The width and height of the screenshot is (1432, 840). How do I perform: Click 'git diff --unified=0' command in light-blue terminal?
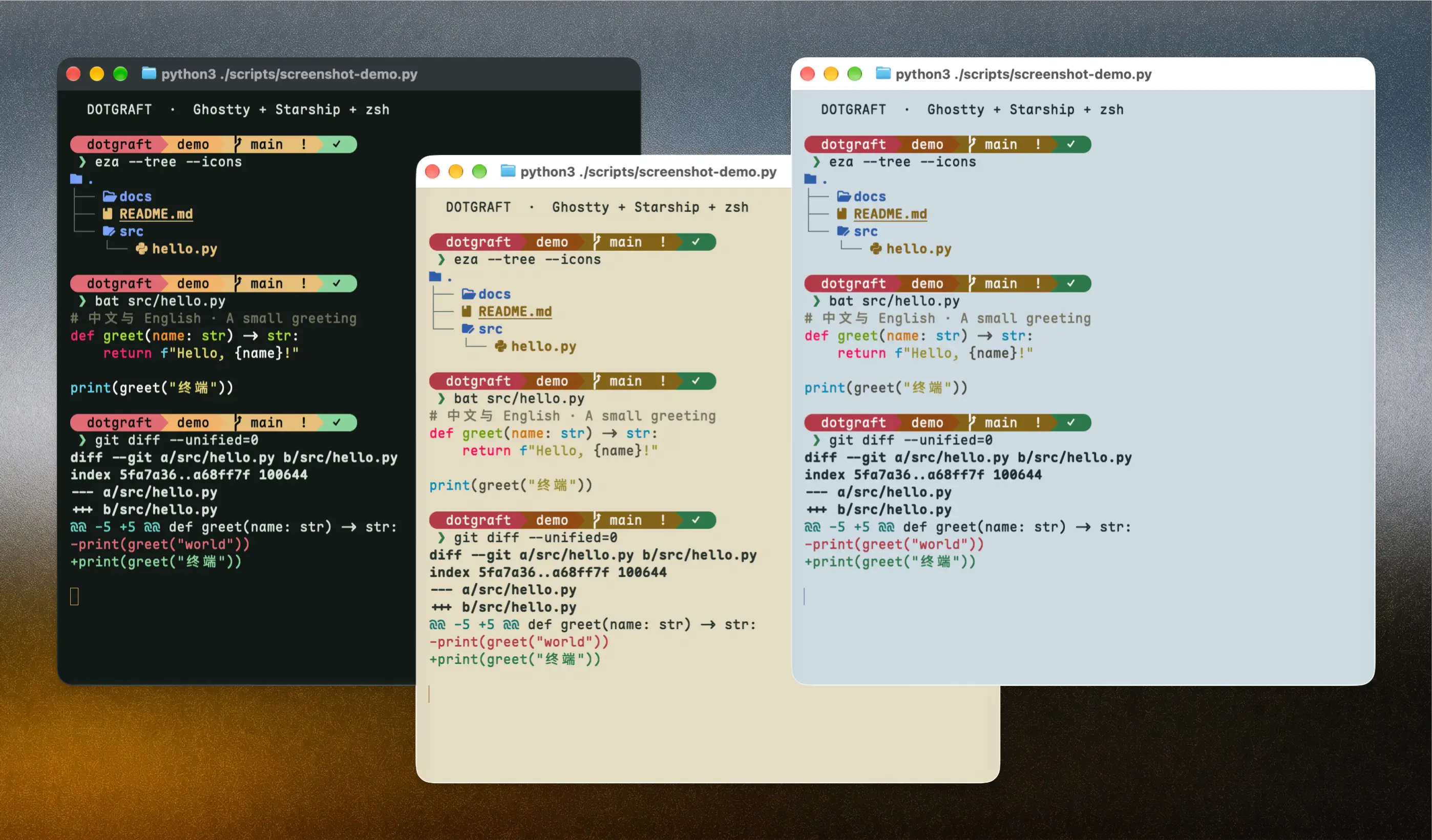click(x=911, y=440)
